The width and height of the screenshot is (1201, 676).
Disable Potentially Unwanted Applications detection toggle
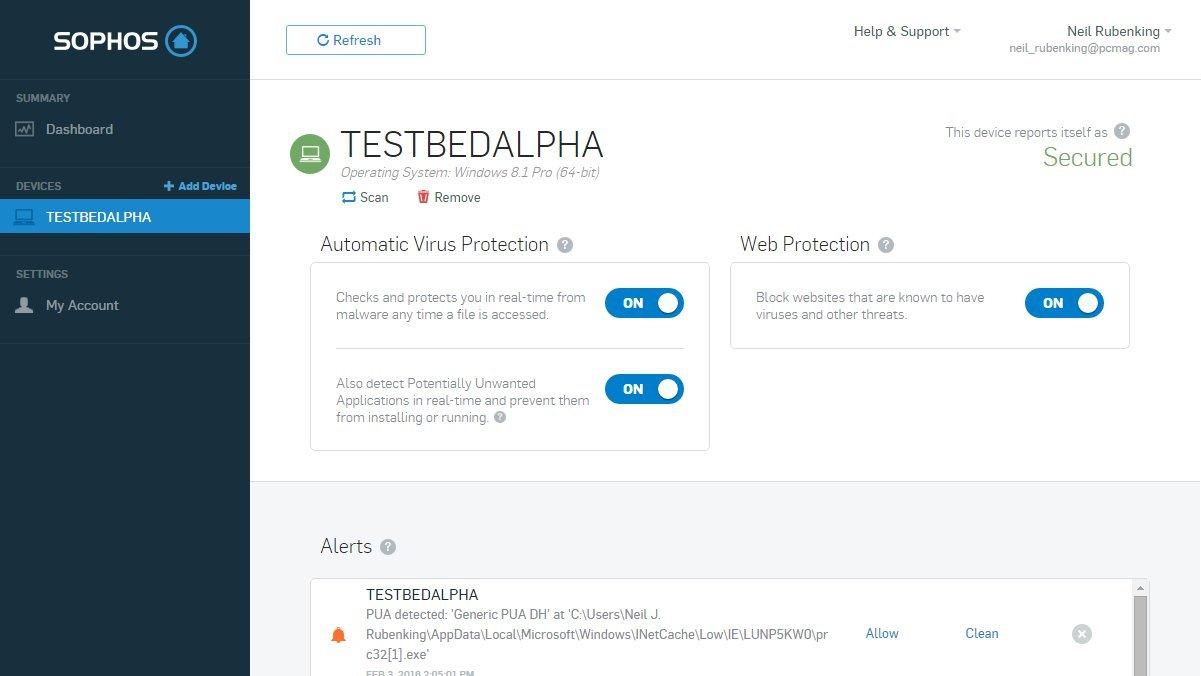[x=644, y=389]
